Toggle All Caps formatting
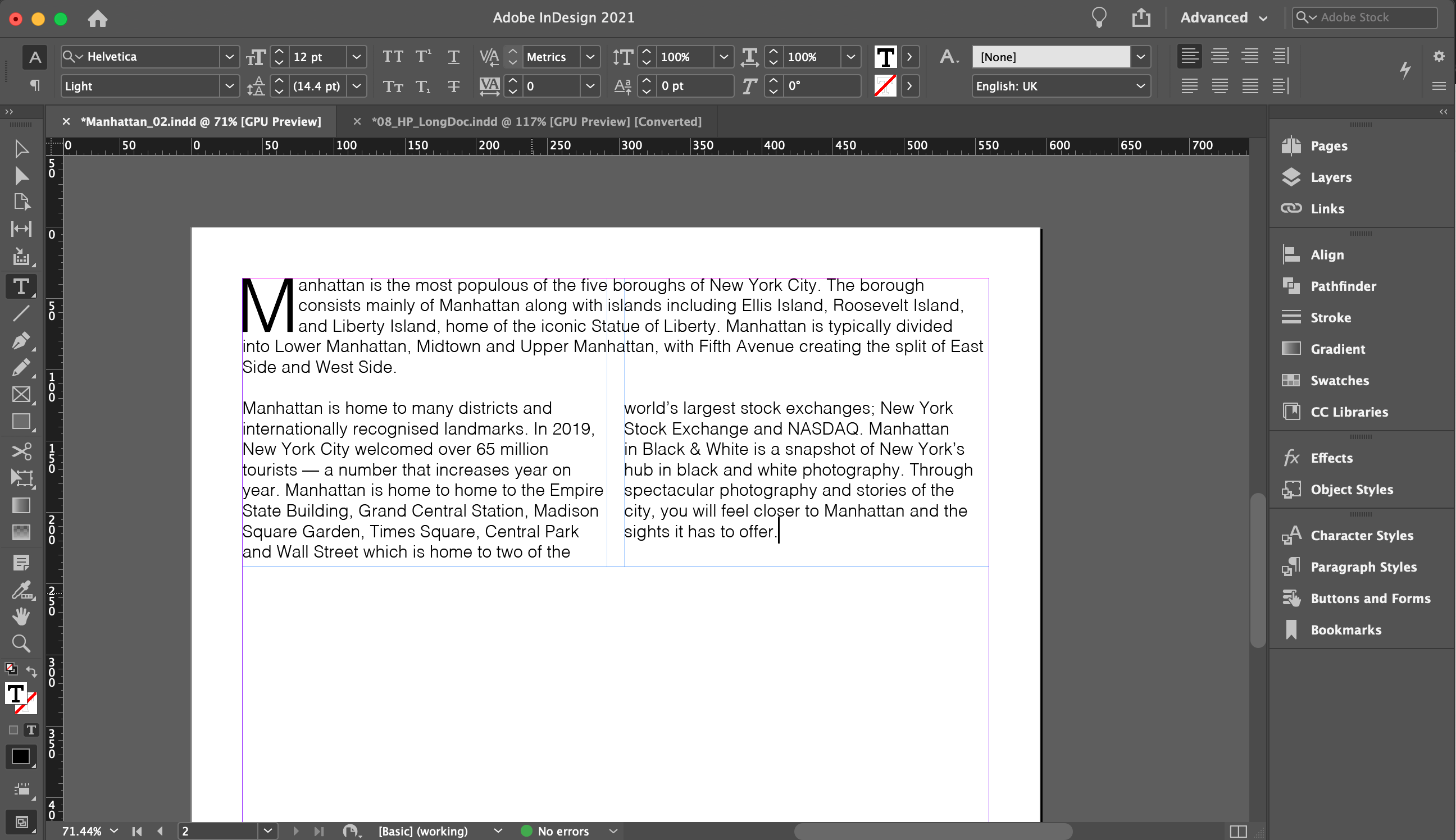 click(x=394, y=57)
